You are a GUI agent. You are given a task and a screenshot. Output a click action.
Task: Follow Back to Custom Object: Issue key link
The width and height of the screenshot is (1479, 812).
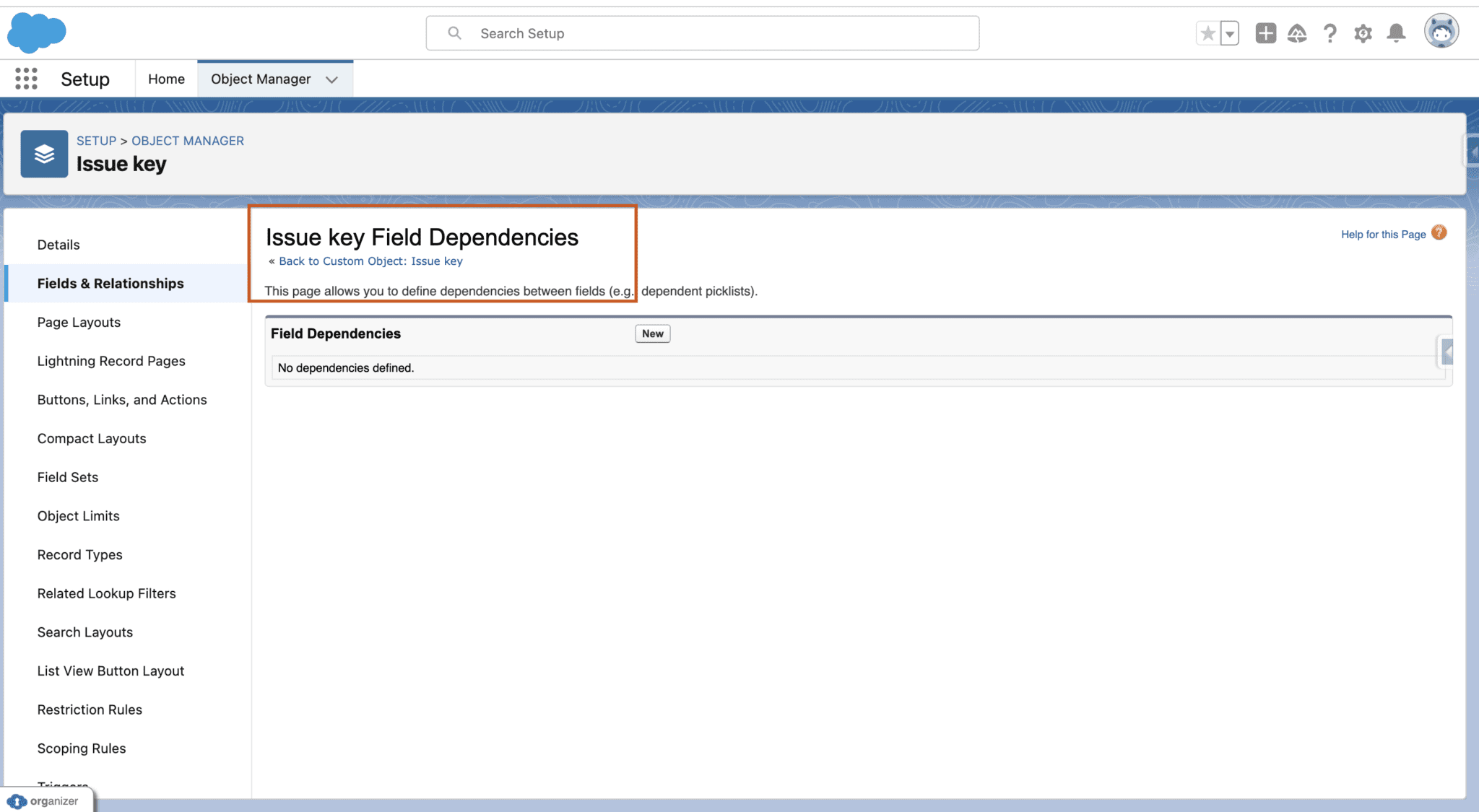tap(370, 261)
